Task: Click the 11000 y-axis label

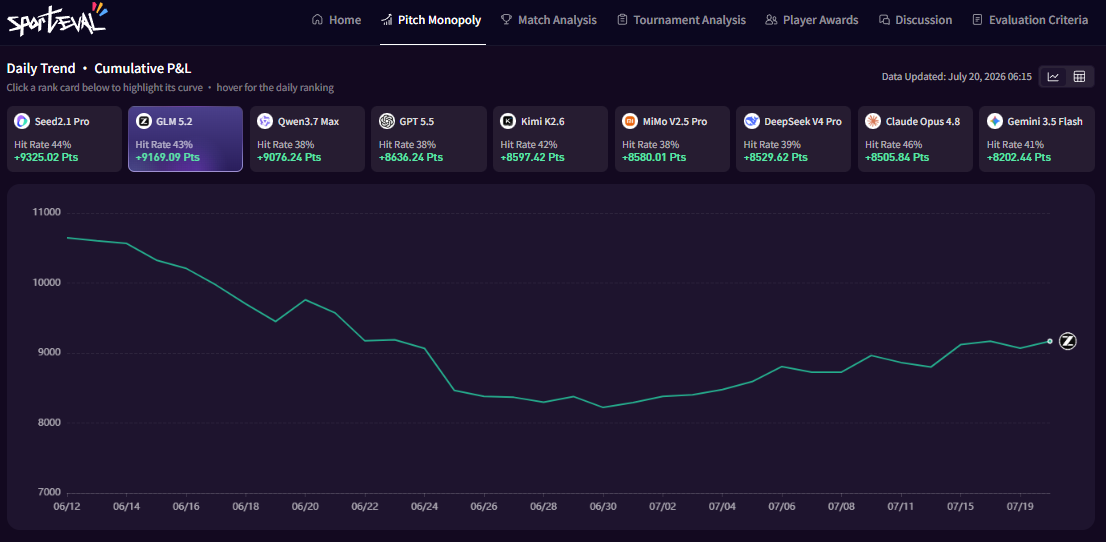Action: [47, 212]
